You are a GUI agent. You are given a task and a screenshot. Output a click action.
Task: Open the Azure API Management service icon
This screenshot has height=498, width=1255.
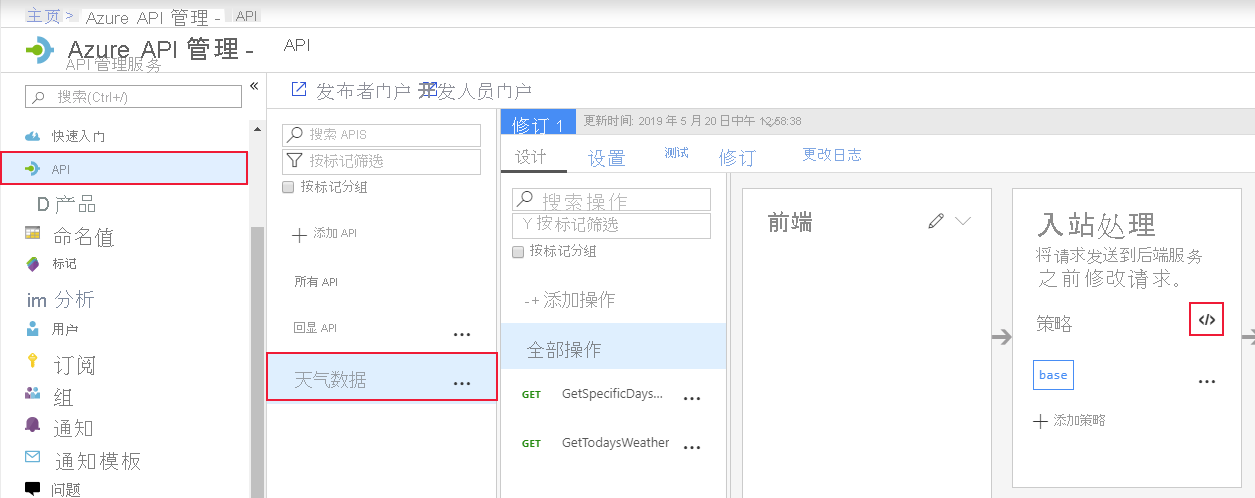(39, 49)
